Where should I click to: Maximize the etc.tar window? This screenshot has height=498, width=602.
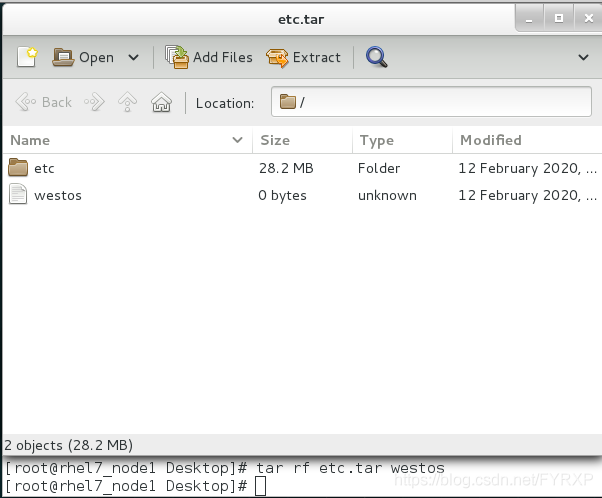pos(559,18)
